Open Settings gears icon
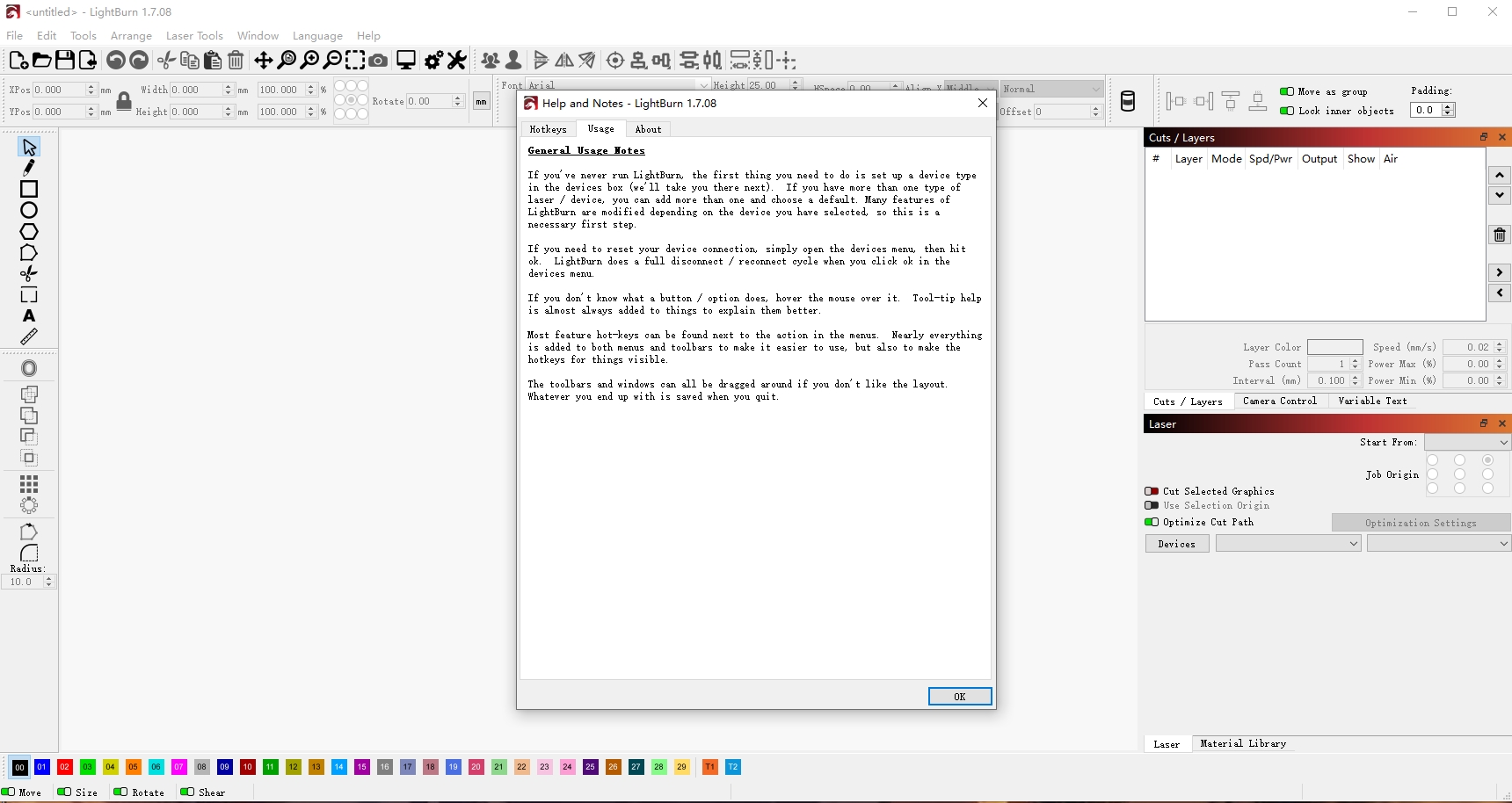 click(x=433, y=60)
